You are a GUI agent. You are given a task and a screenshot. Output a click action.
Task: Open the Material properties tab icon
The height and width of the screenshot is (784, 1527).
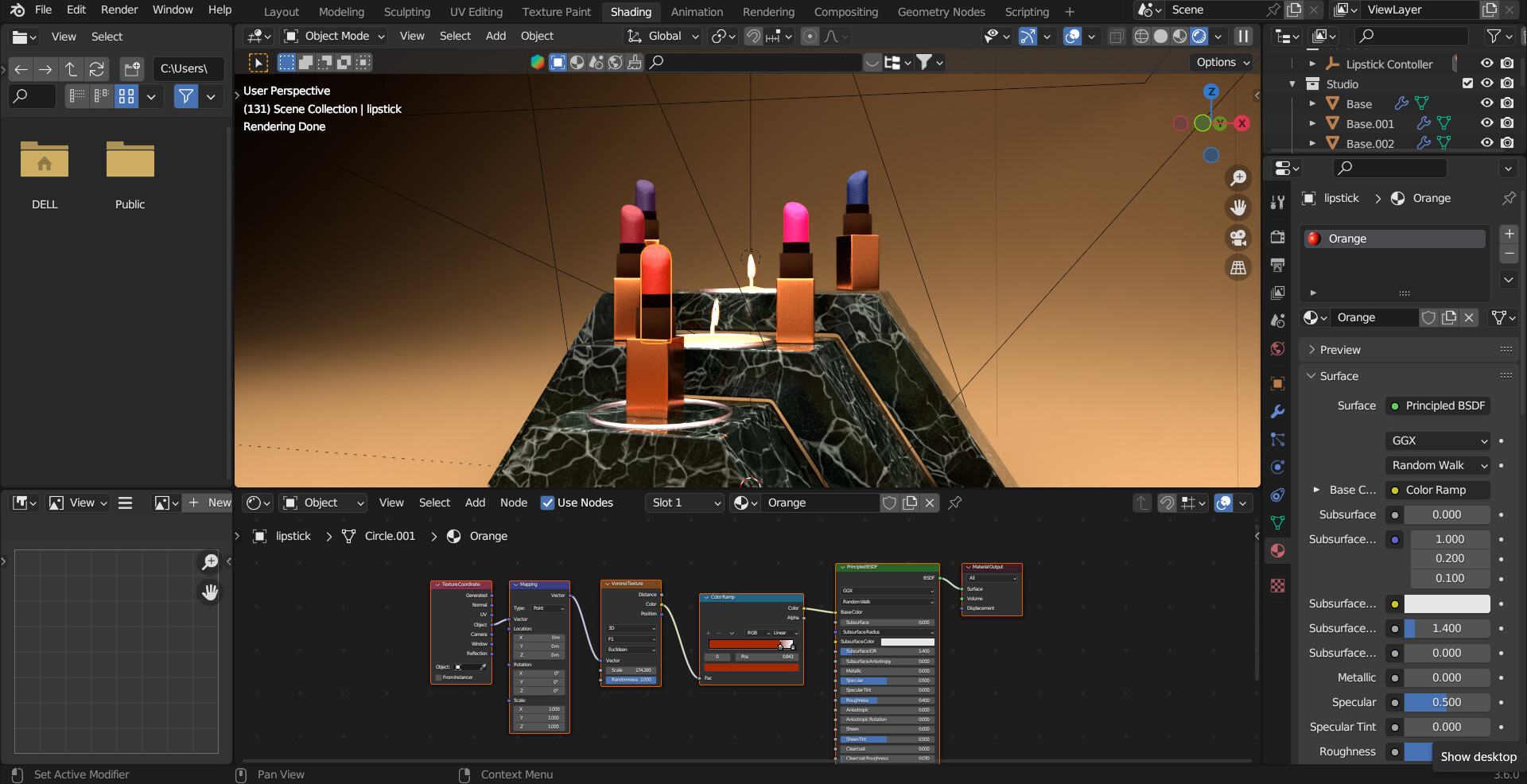click(1277, 550)
